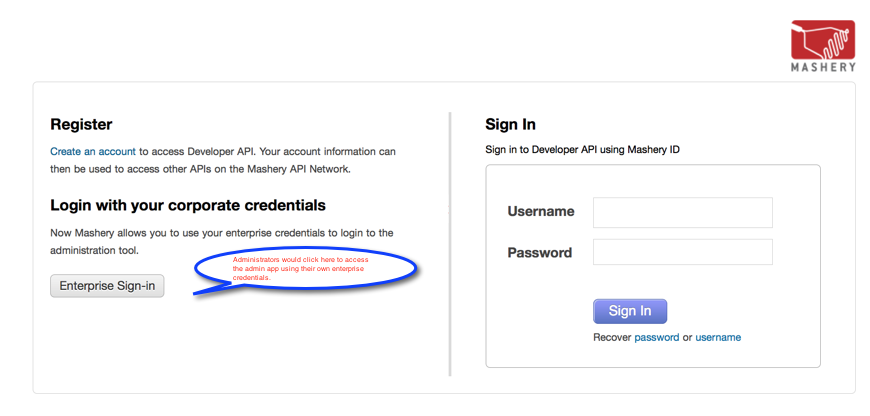Select the Register heading
The image size is (870, 416).
(81, 124)
